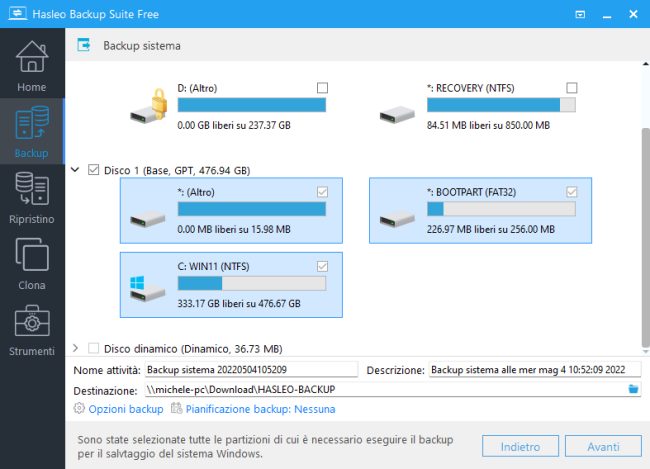Toggle the *: (Altro) 15.98 MB checkbox
Viewport: 650px width, 469px height.
tap(322, 192)
